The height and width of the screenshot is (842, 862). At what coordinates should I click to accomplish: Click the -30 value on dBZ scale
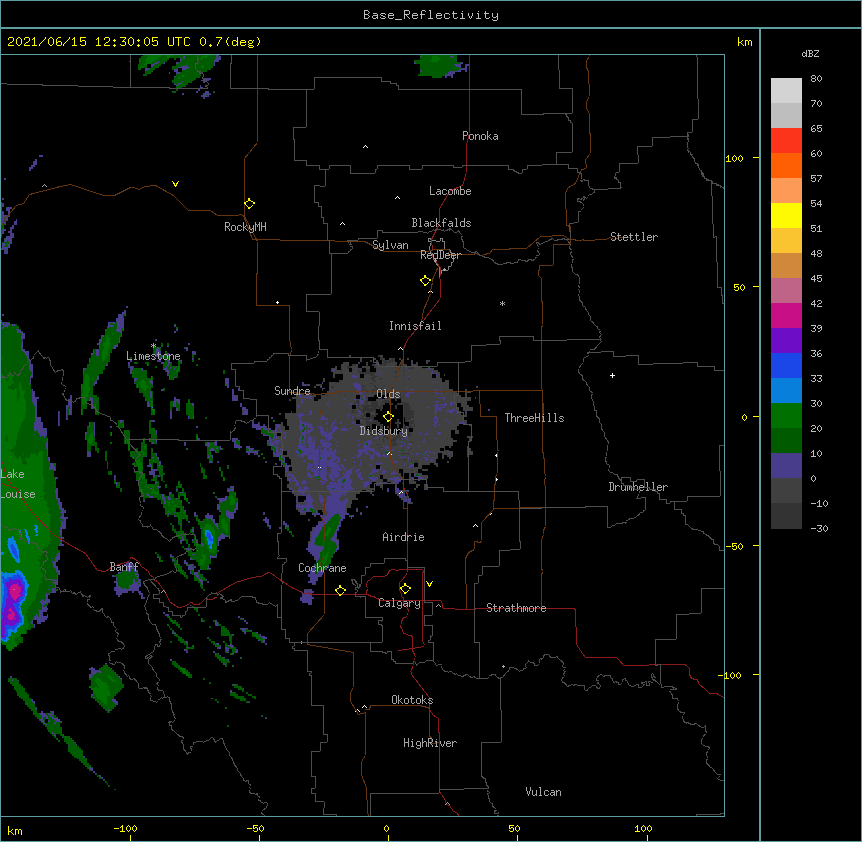coord(819,528)
